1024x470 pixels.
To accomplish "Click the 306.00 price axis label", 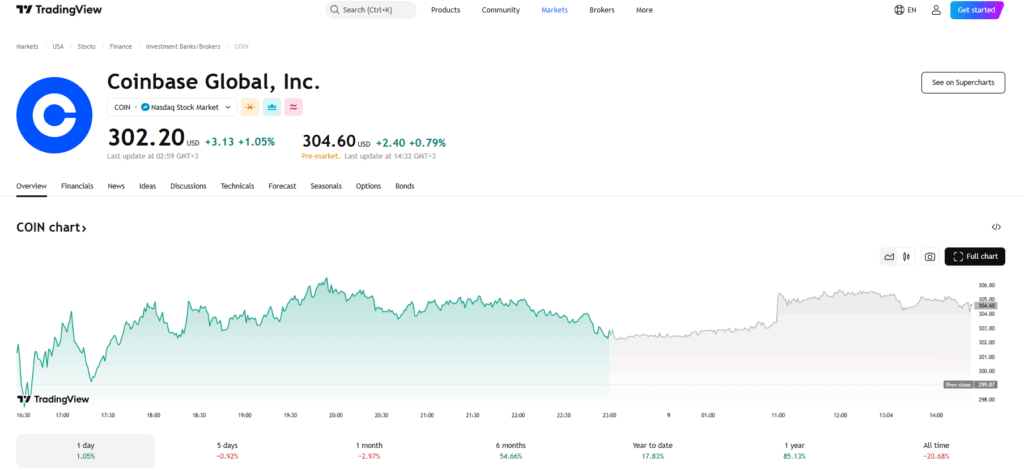I will (986, 285).
